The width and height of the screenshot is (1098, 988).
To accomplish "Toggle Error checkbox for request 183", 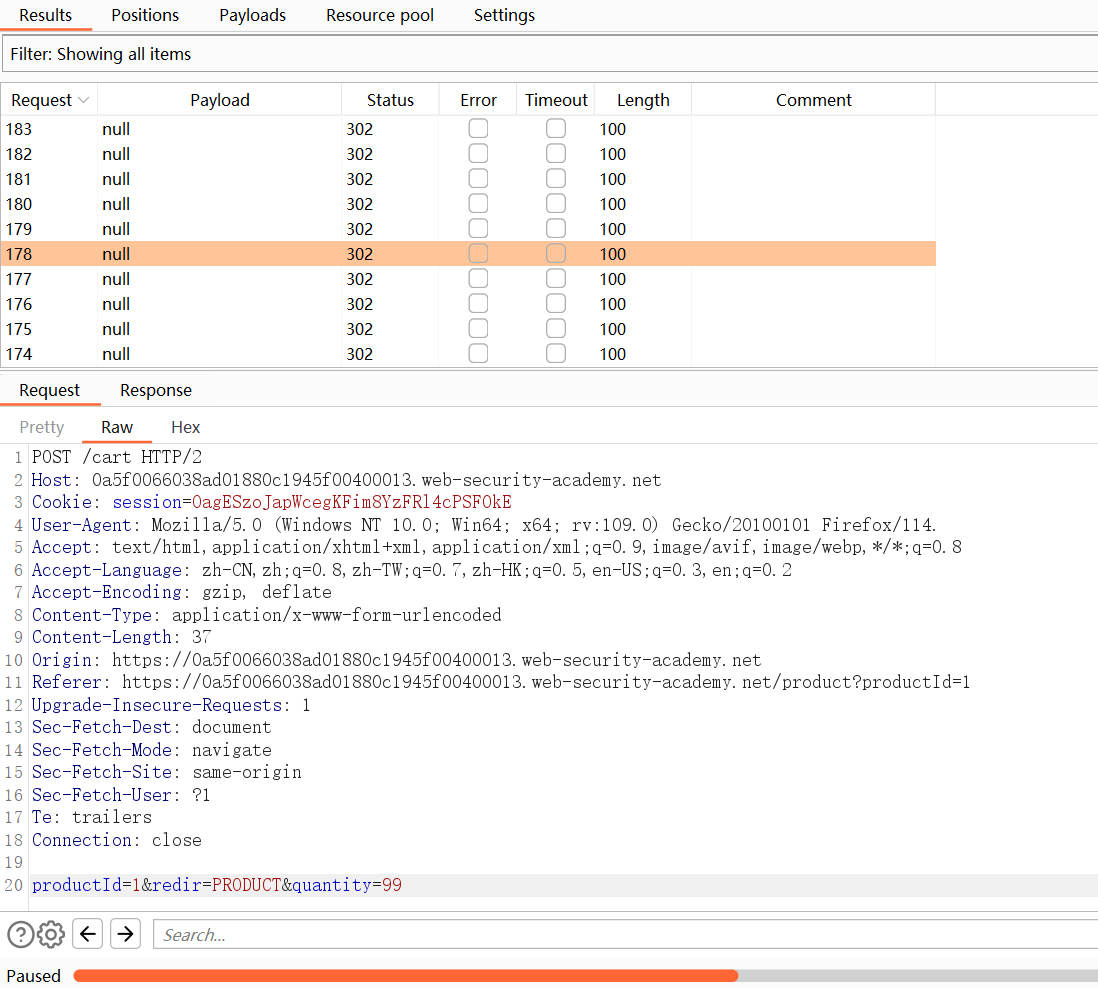I will 478,129.
